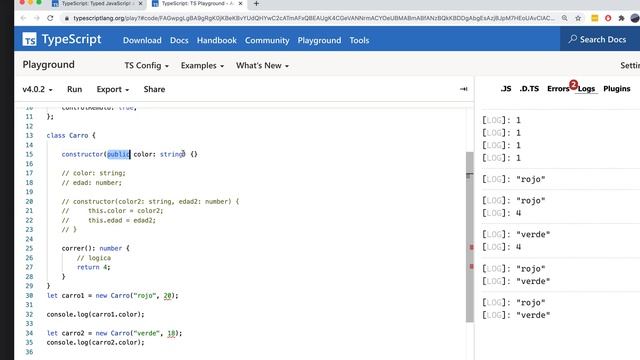The height and width of the screenshot is (360, 640).
Task: Select the Logs tab
Action: pos(586,89)
